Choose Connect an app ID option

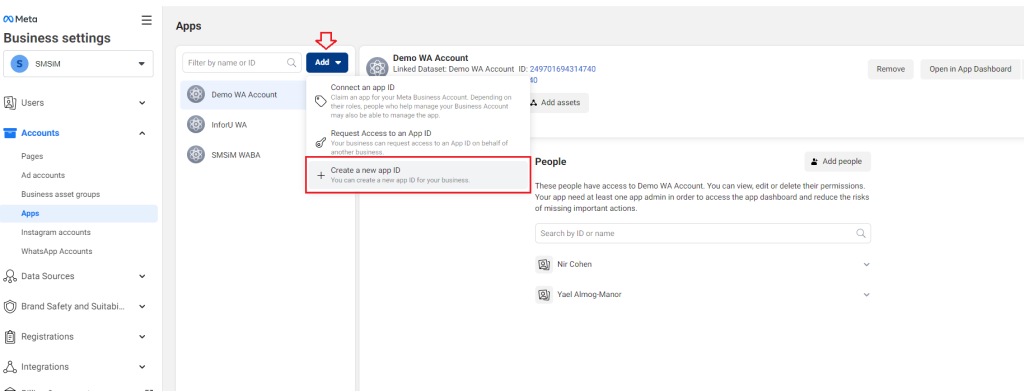(418, 101)
